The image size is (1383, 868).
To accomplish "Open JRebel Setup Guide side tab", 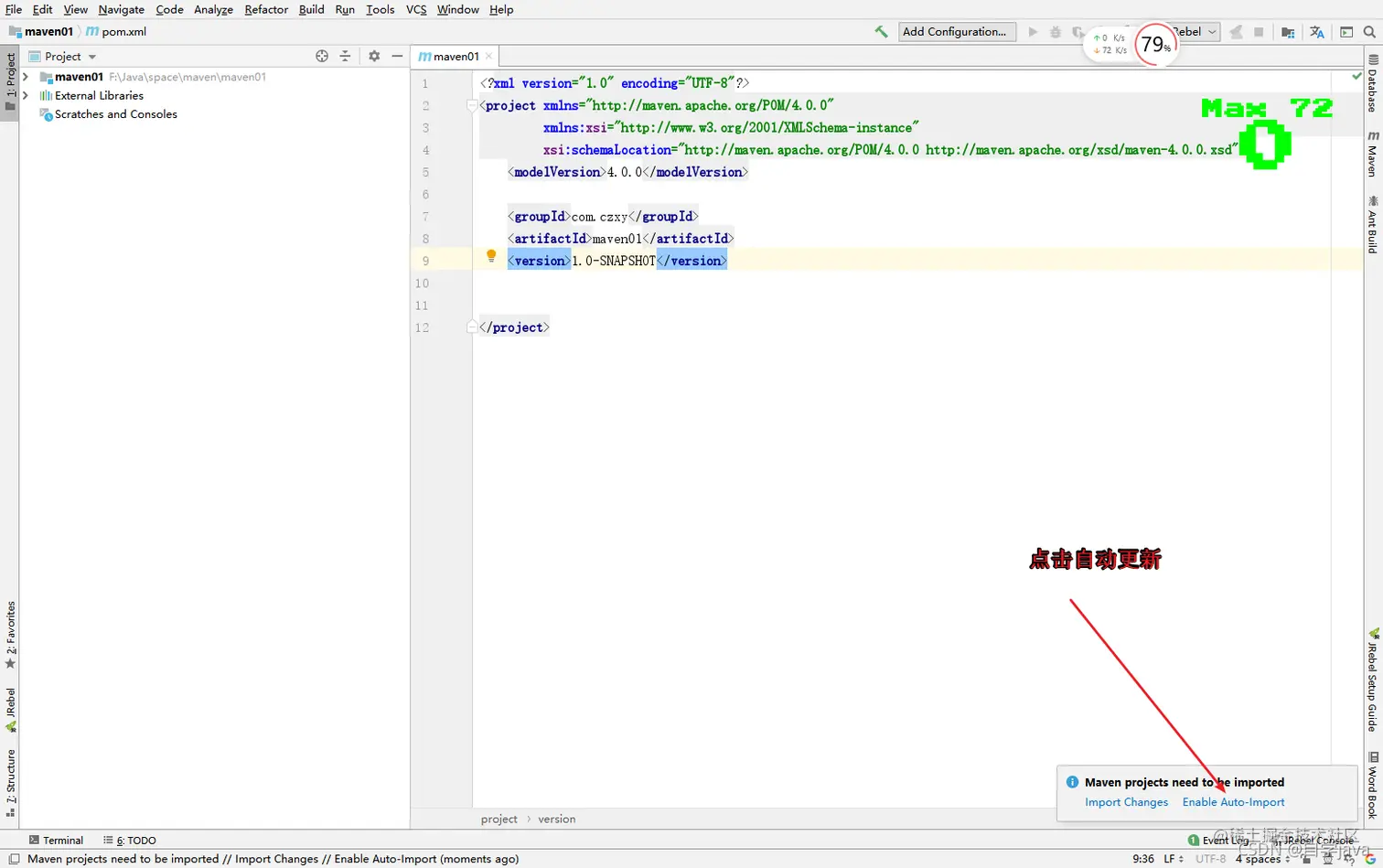I will point(1373,680).
